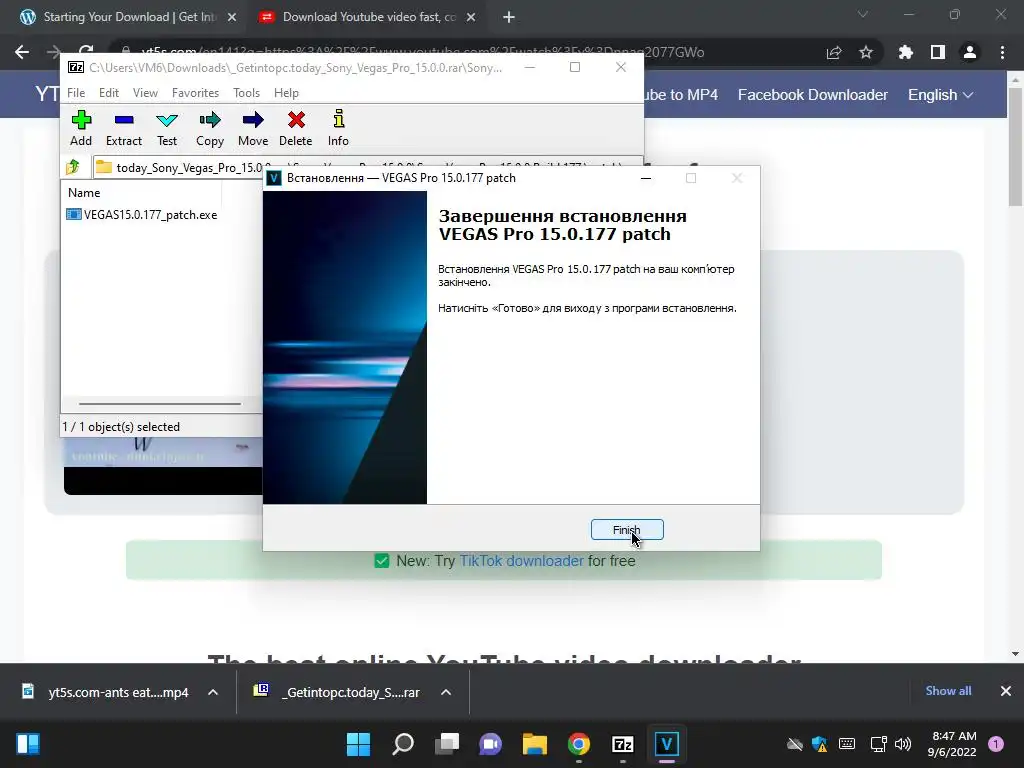
Task: Open the downloaded yt5s.com-ants eat mp4 file
Action: tap(106, 692)
